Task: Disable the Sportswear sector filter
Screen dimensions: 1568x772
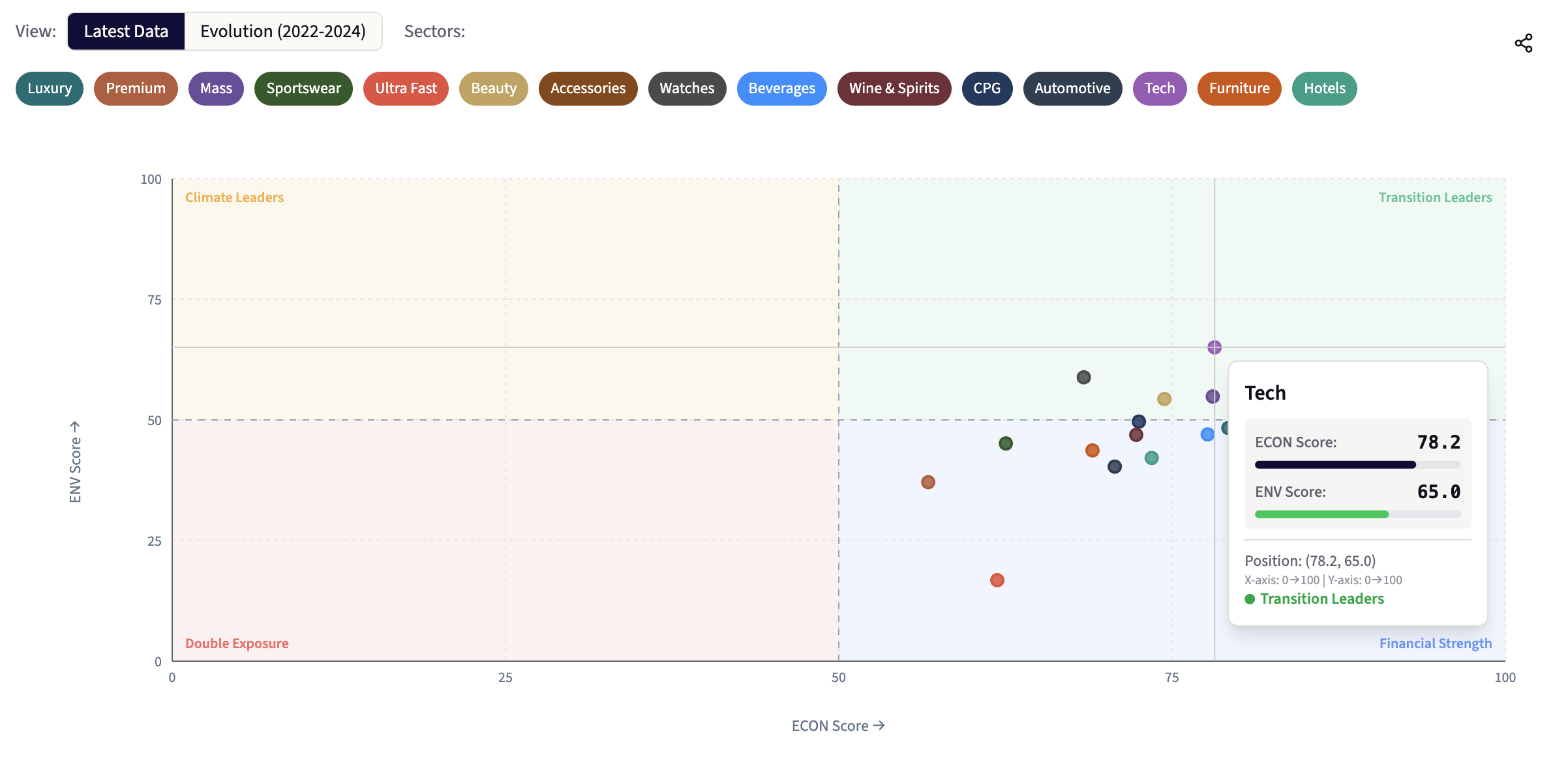Action: (x=303, y=88)
